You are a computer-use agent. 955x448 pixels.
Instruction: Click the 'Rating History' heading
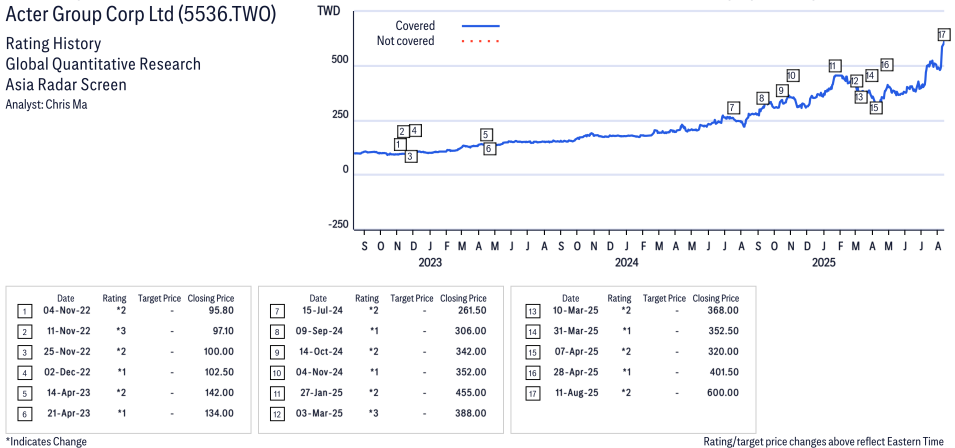point(53,44)
